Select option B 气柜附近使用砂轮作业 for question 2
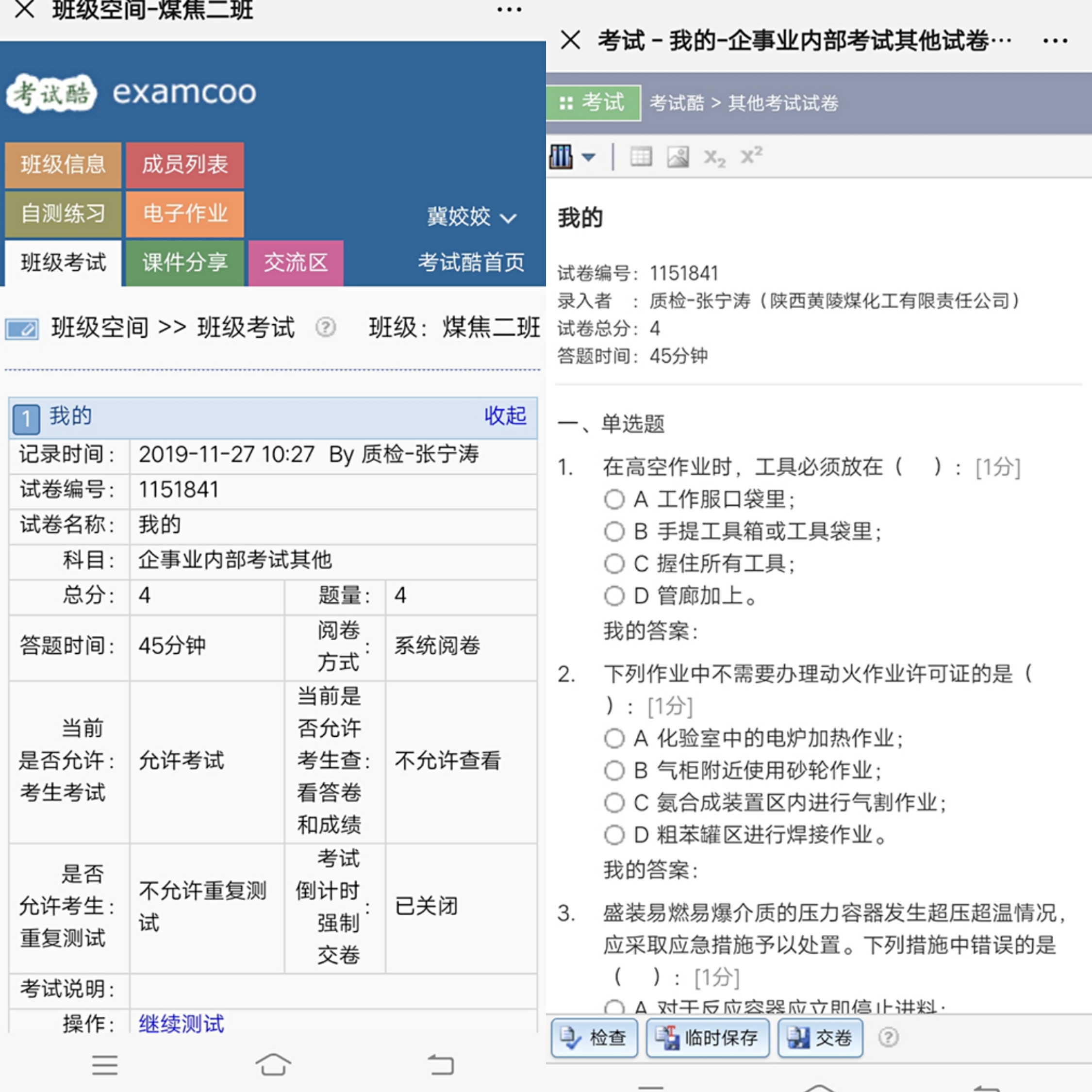The height and width of the screenshot is (1092, 1092). (614, 770)
